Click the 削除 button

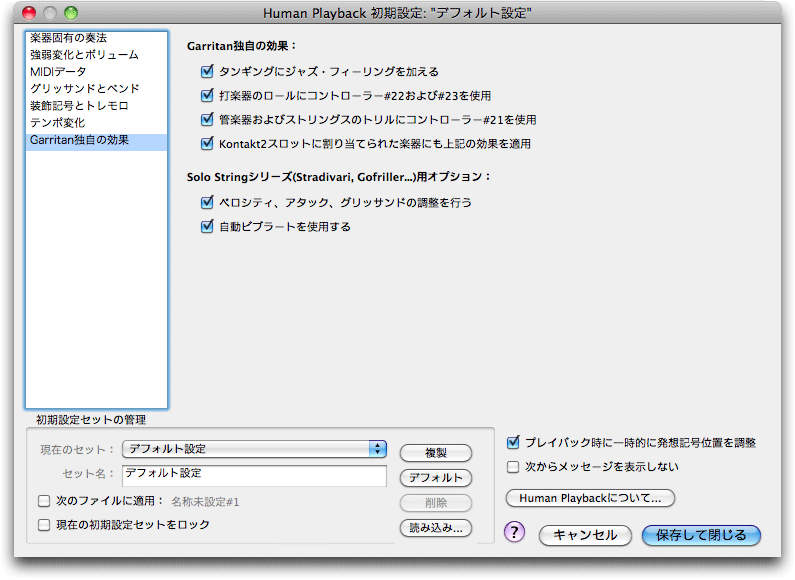click(x=436, y=503)
